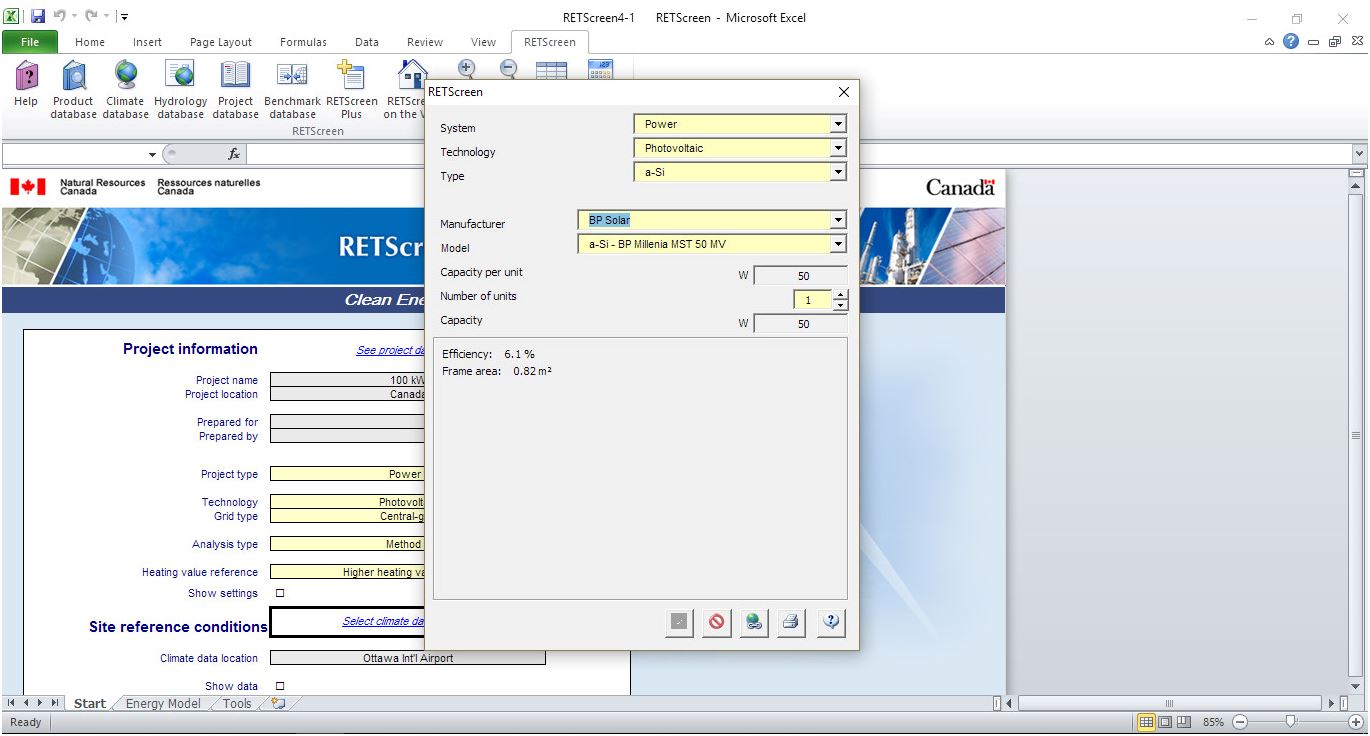
Task: Open the web link globe icon
Action: pyautogui.click(x=754, y=622)
